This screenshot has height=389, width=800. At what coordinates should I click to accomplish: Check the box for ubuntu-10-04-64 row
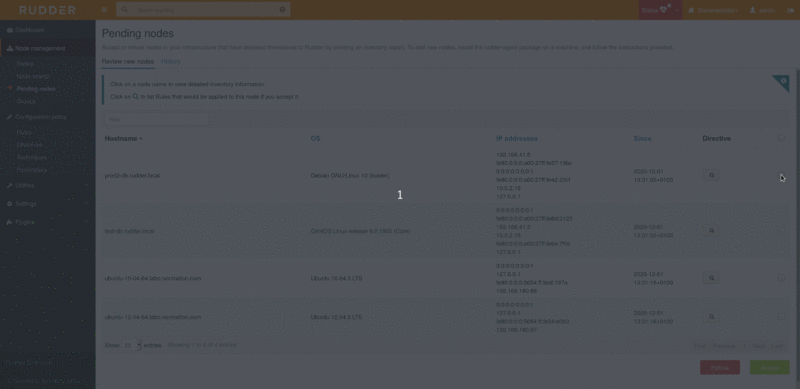(781, 278)
